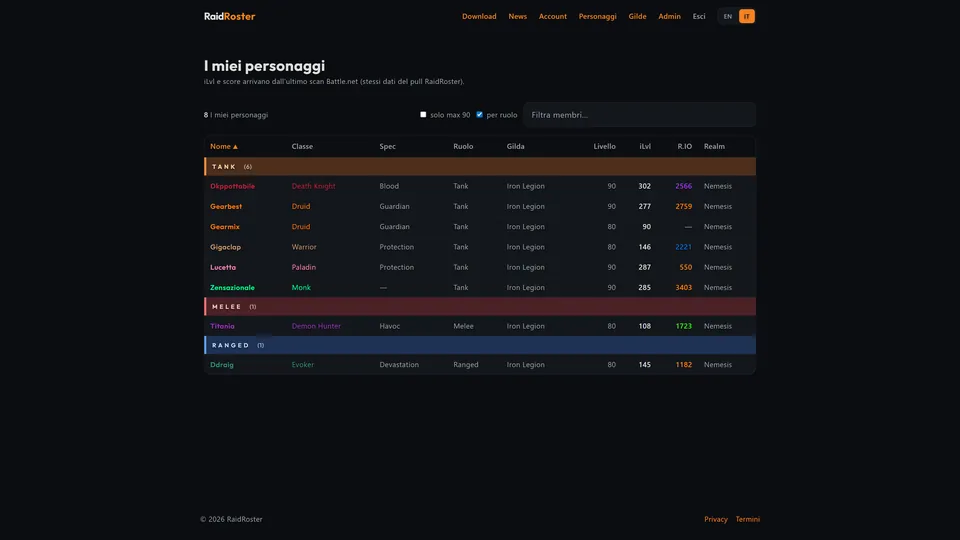960x540 pixels.
Task: Click R.IO score 3403
Action: [683, 287]
